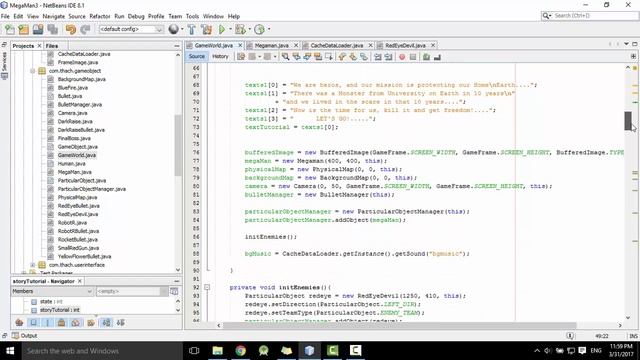Click the Build Project hammer icon

[x=191, y=29]
